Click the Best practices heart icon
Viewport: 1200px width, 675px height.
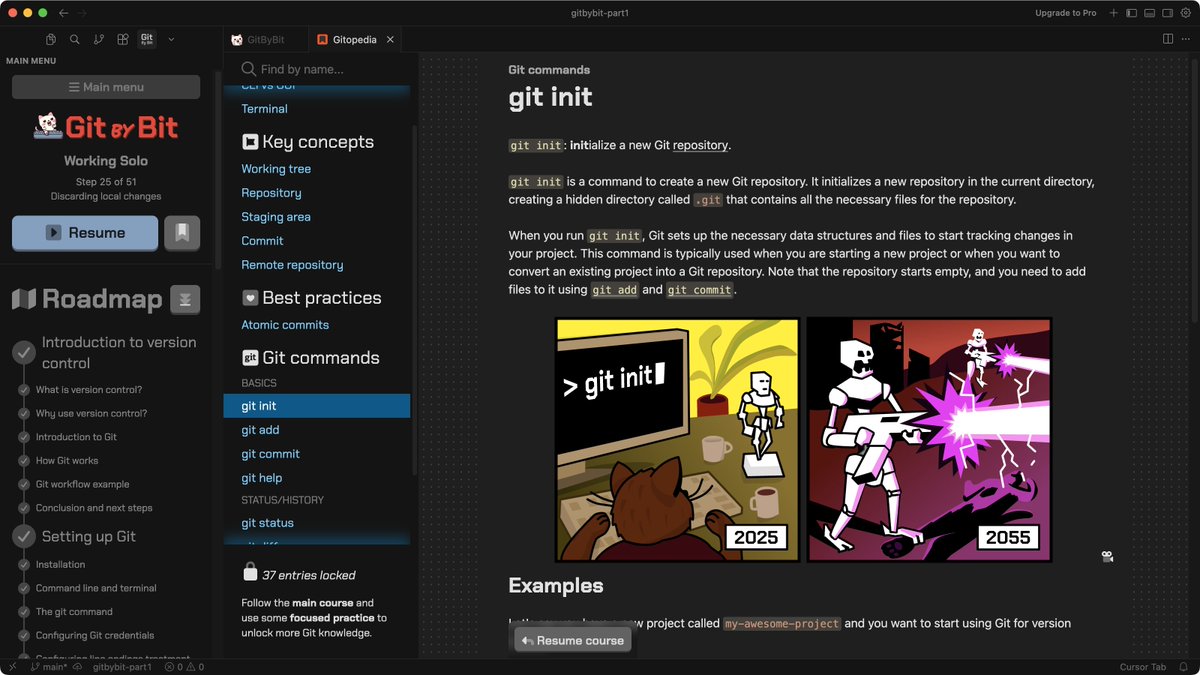tap(250, 298)
